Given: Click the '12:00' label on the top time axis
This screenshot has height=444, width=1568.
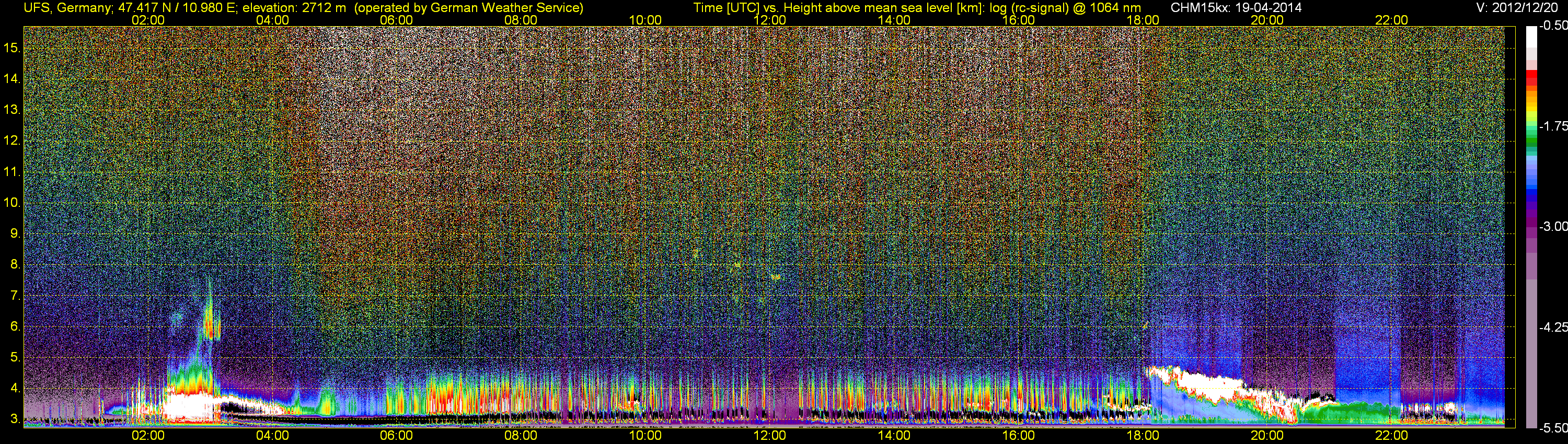Looking at the screenshot, I should 769,20.
